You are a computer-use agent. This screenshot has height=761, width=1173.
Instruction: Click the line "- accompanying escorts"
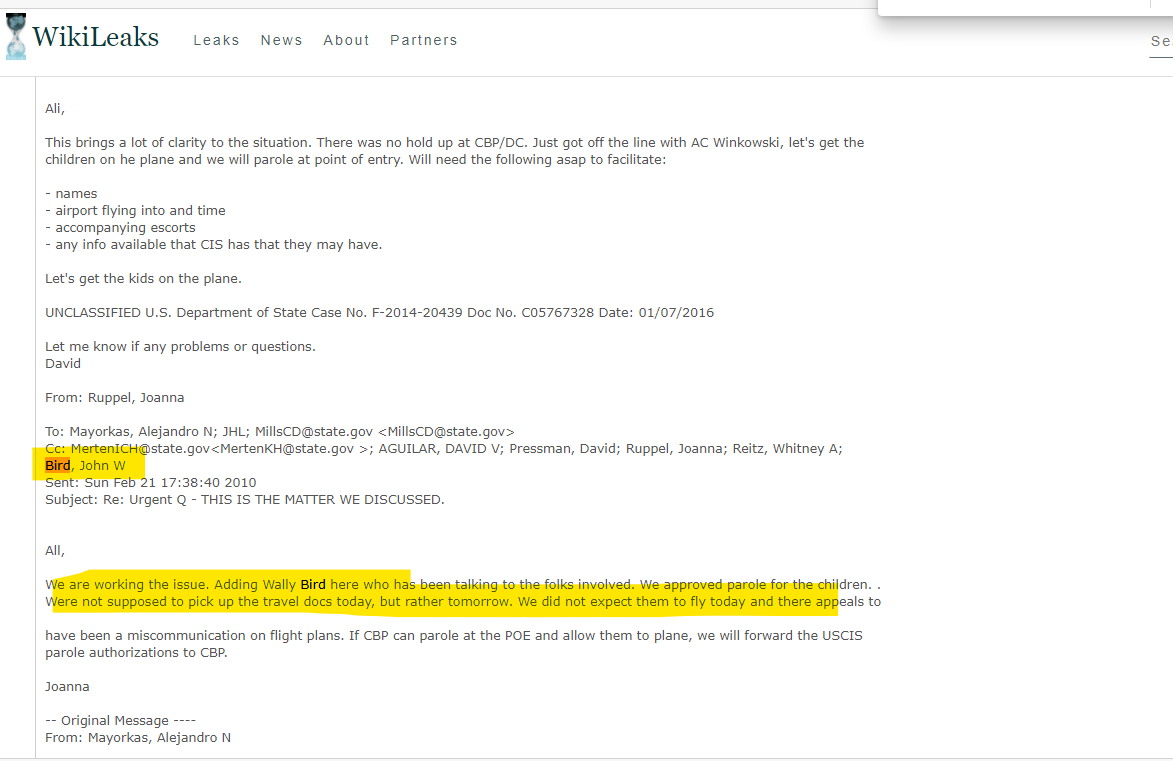[x=120, y=227]
